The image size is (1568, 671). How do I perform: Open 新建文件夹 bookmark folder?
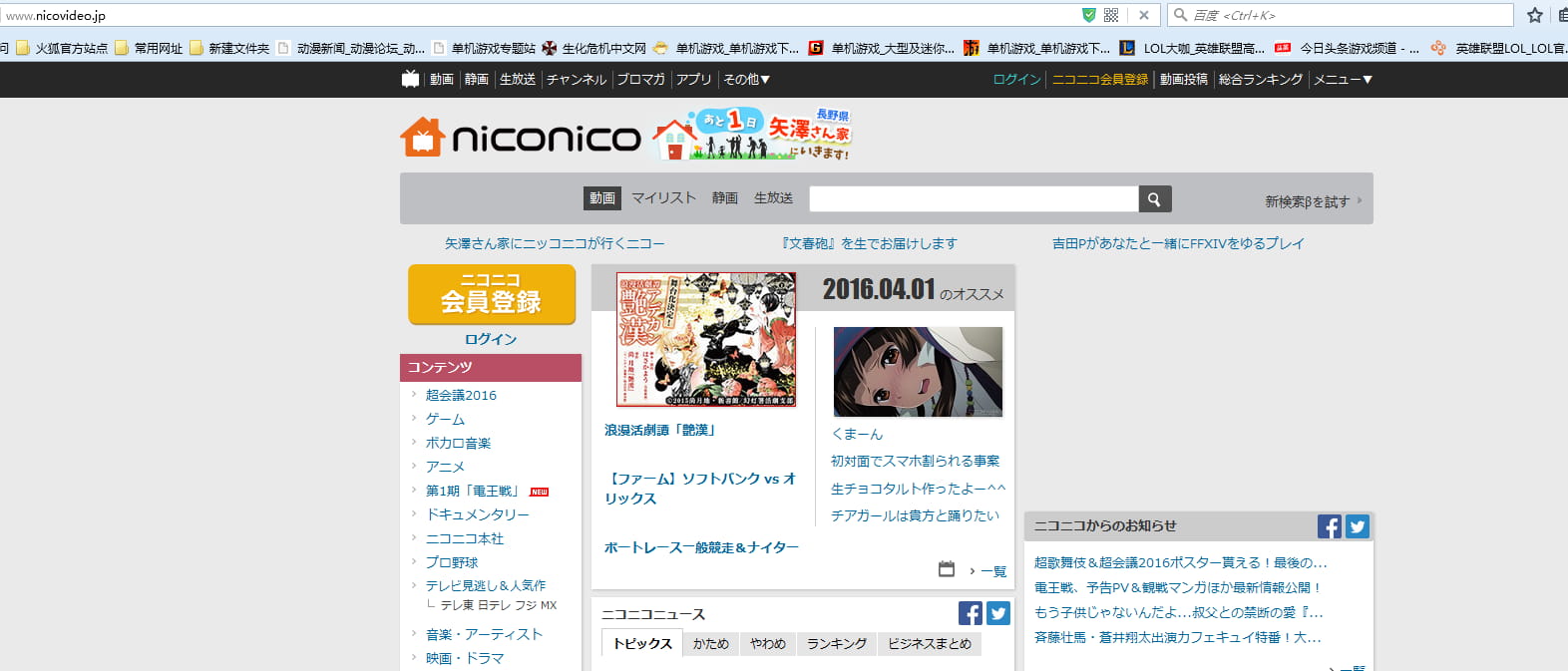[229, 48]
